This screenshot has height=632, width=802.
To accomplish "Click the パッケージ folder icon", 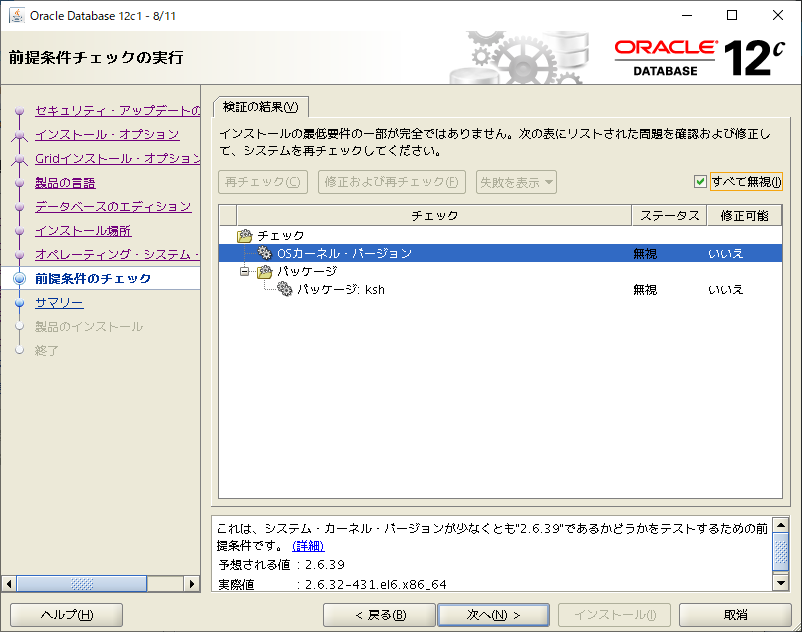I will (x=264, y=272).
